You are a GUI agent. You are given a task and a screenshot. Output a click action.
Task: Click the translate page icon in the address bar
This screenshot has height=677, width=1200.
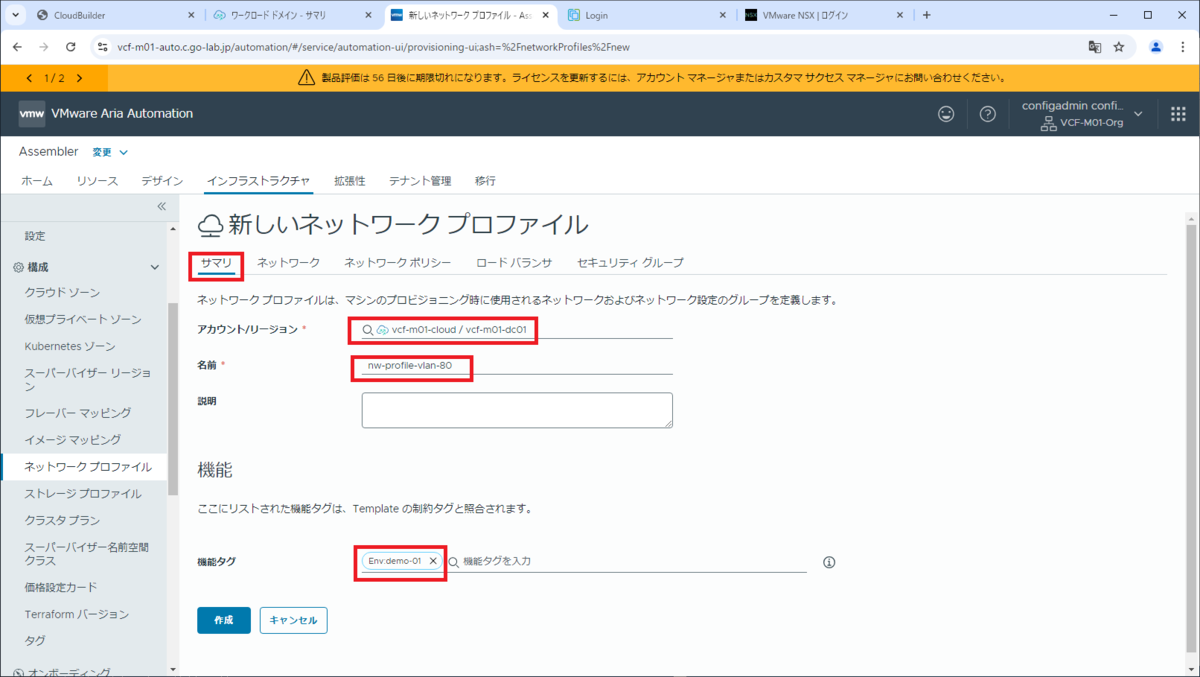click(x=1095, y=47)
